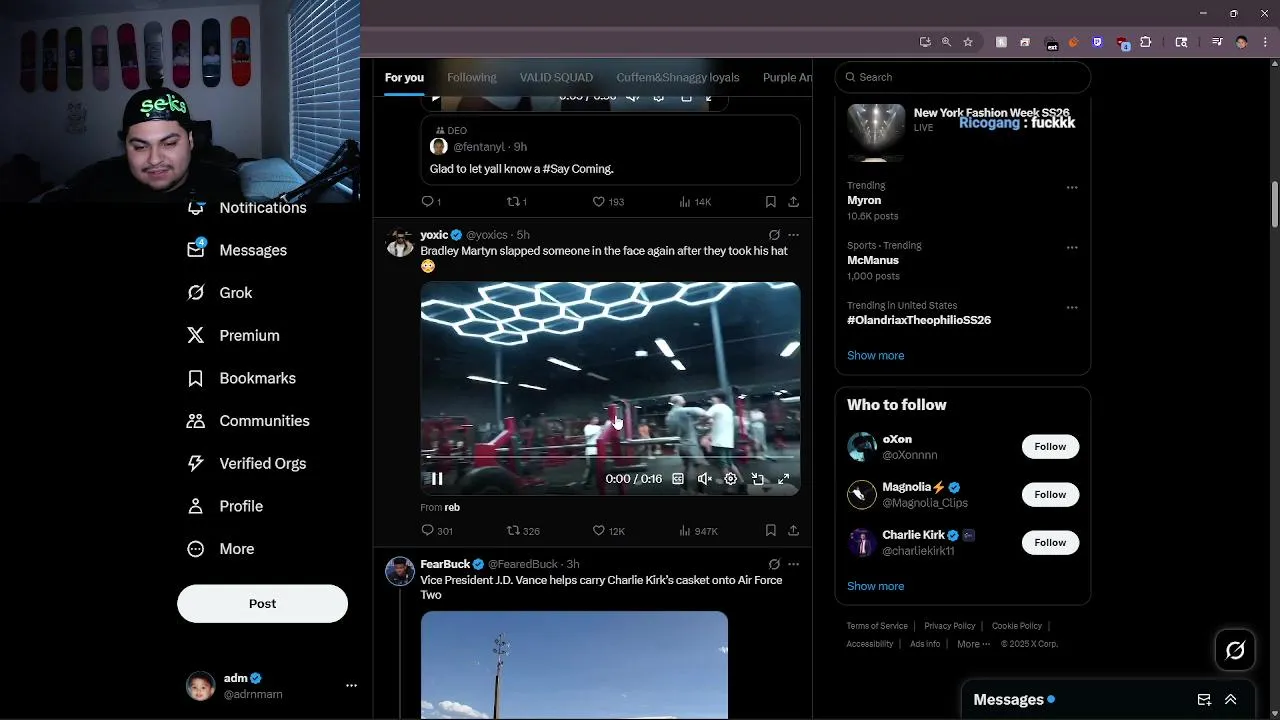Open browser media control icon
The height and width of the screenshot is (720, 1280).
(x=1217, y=42)
